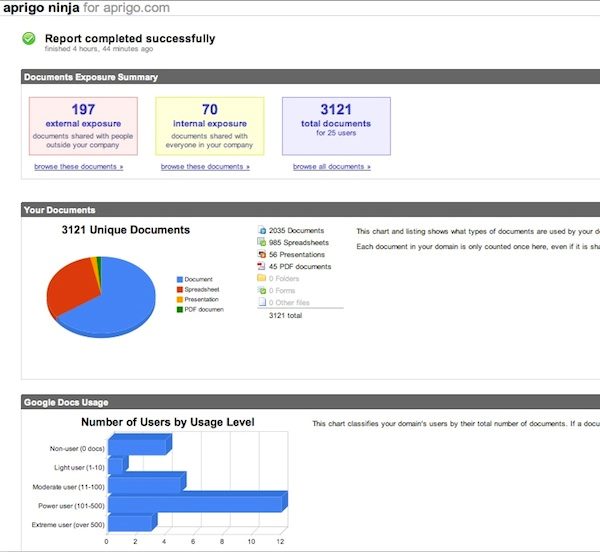Click the 'aprigo ninja' page title
600x552 pixels.
[41, 8]
